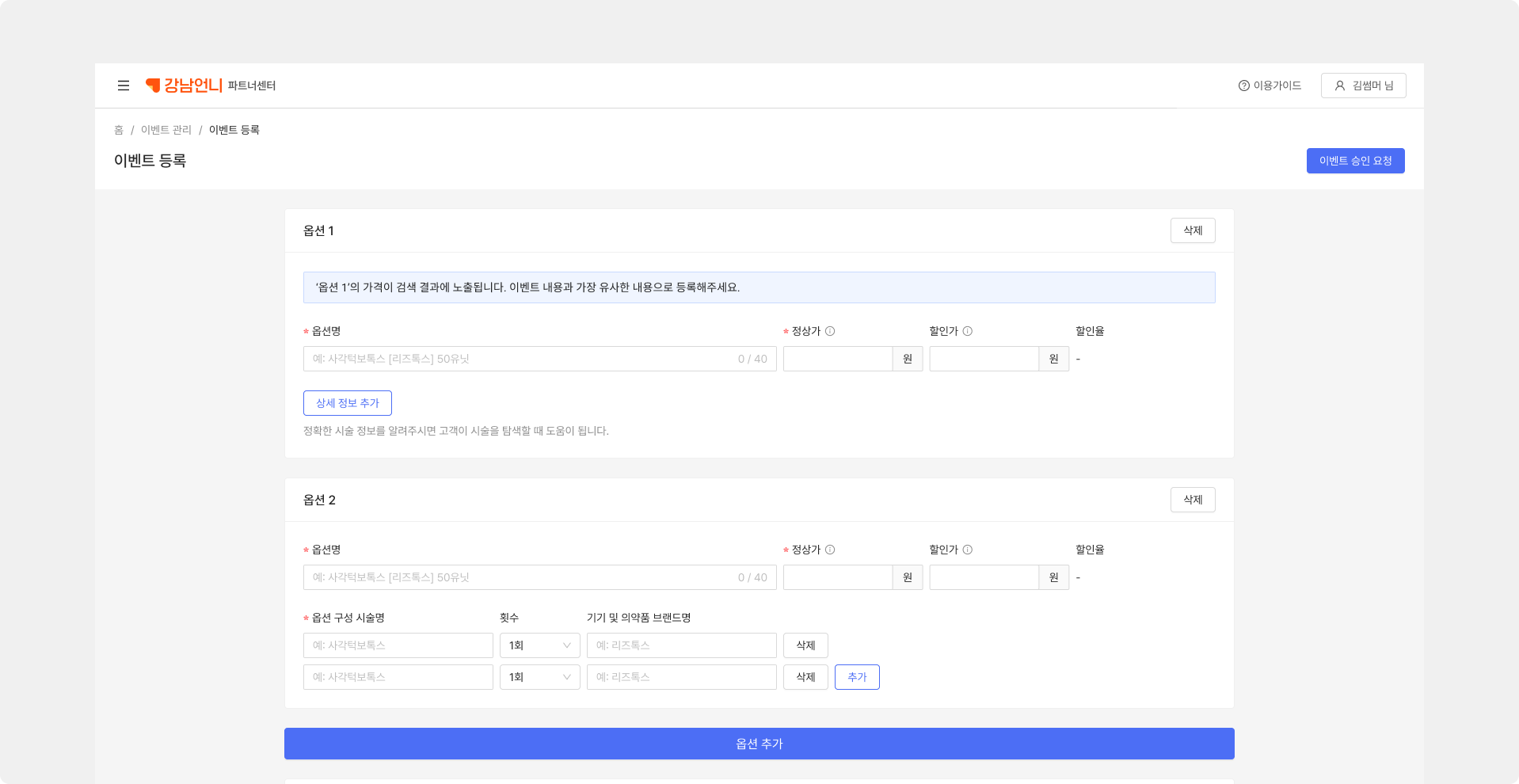This screenshot has width=1519, height=784.
Task: Navigate to 이벤트 관리 breadcrumb
Action: point(166,130)
